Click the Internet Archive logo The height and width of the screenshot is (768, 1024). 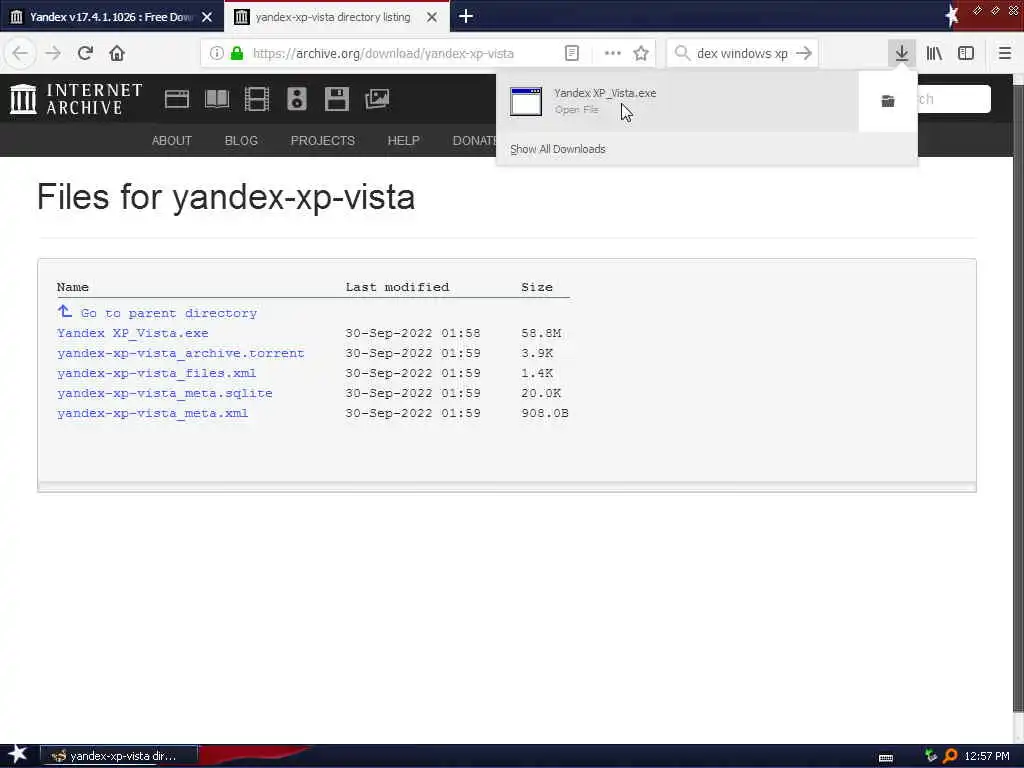point(76,99)
